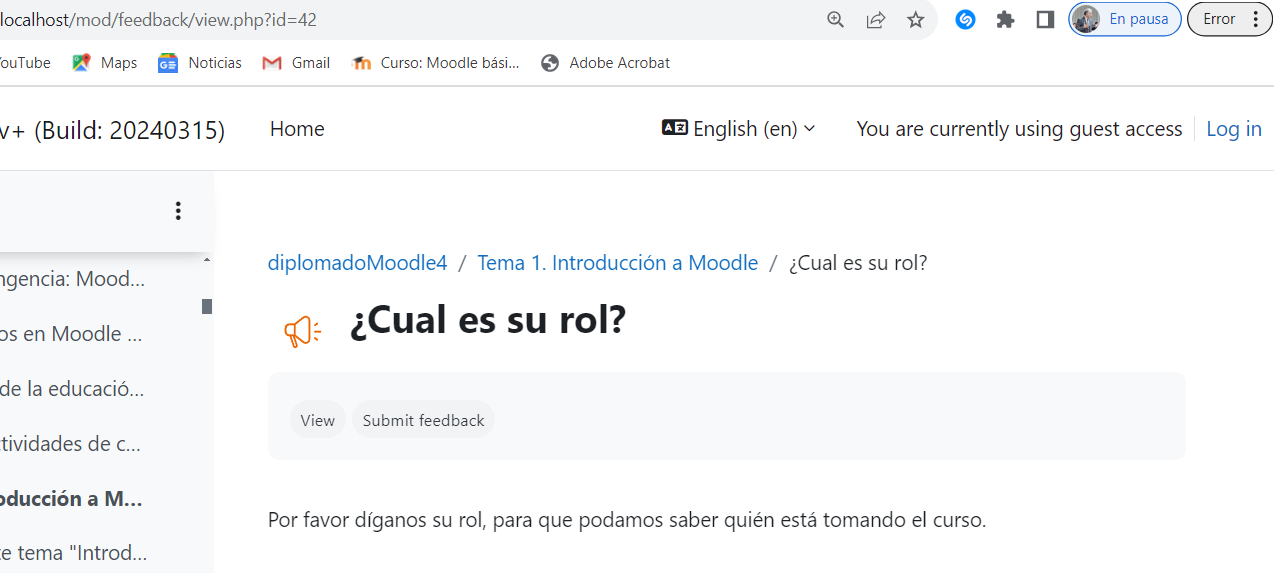This screenshot has width=1274, height=573.
Task: Bookmark this page with the star icon
Action: 916,19
